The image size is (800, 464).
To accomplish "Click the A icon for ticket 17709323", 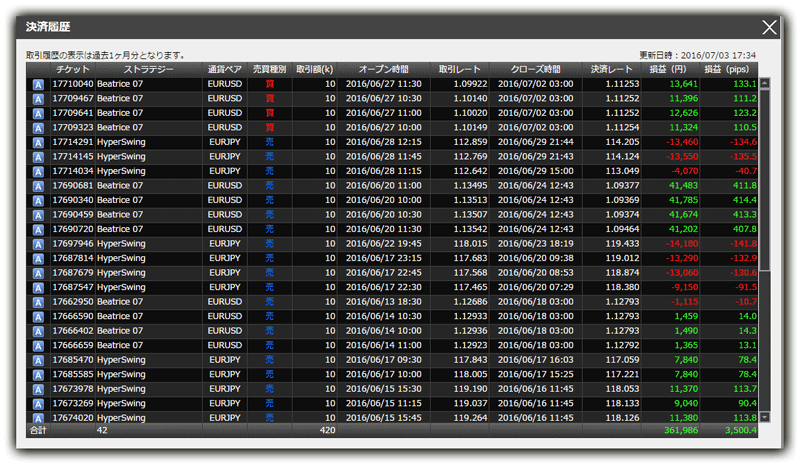I will [38, 128].
